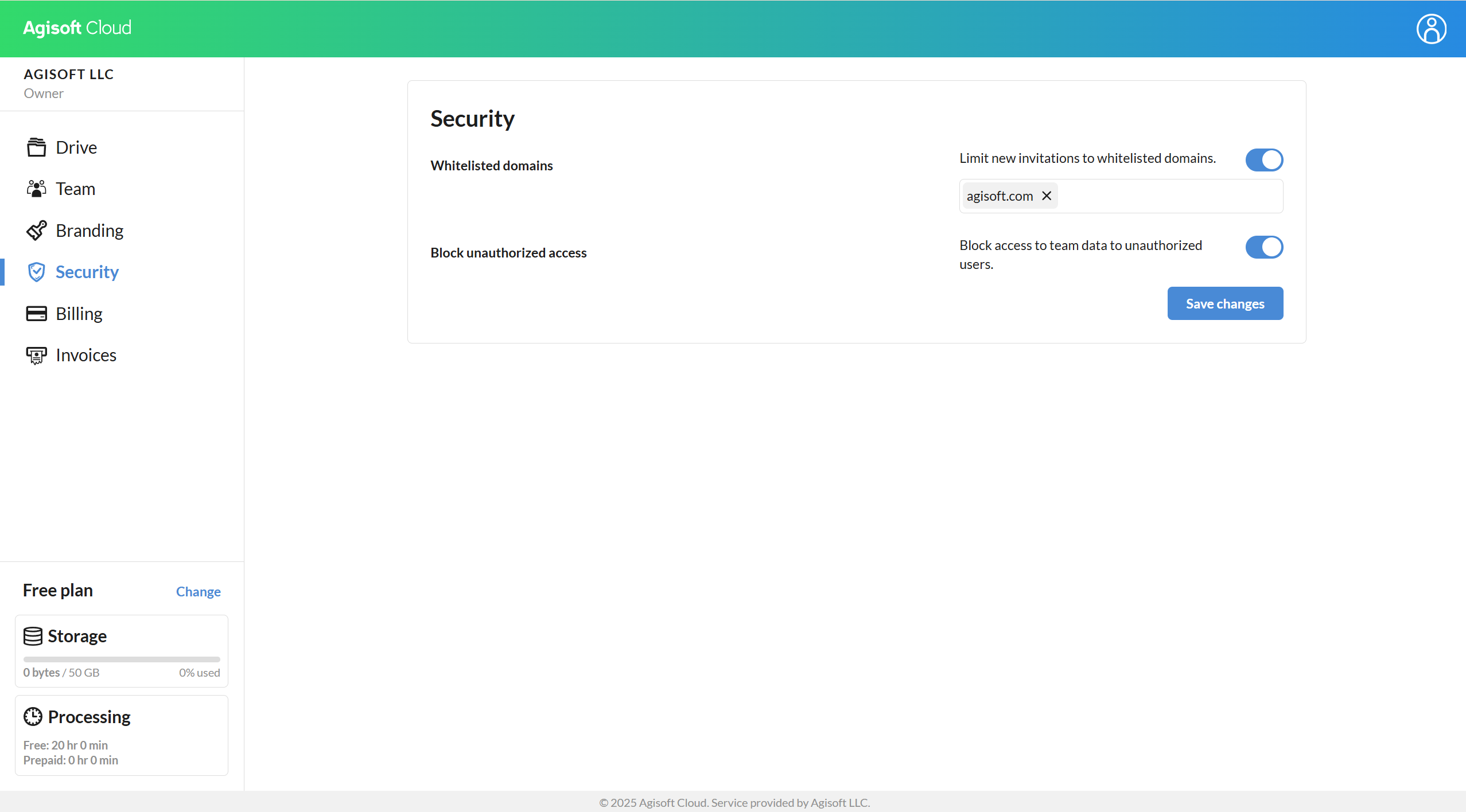Screen dimensions: 1466x812
Task: Click the Change plan link
Action: click(x=198, y=591)
